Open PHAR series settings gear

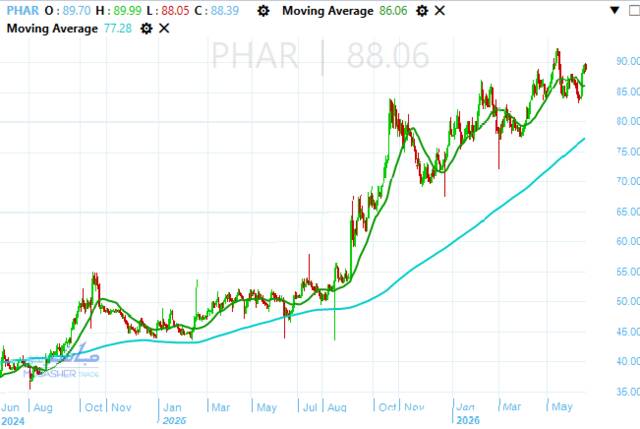(x=263, y=11)
